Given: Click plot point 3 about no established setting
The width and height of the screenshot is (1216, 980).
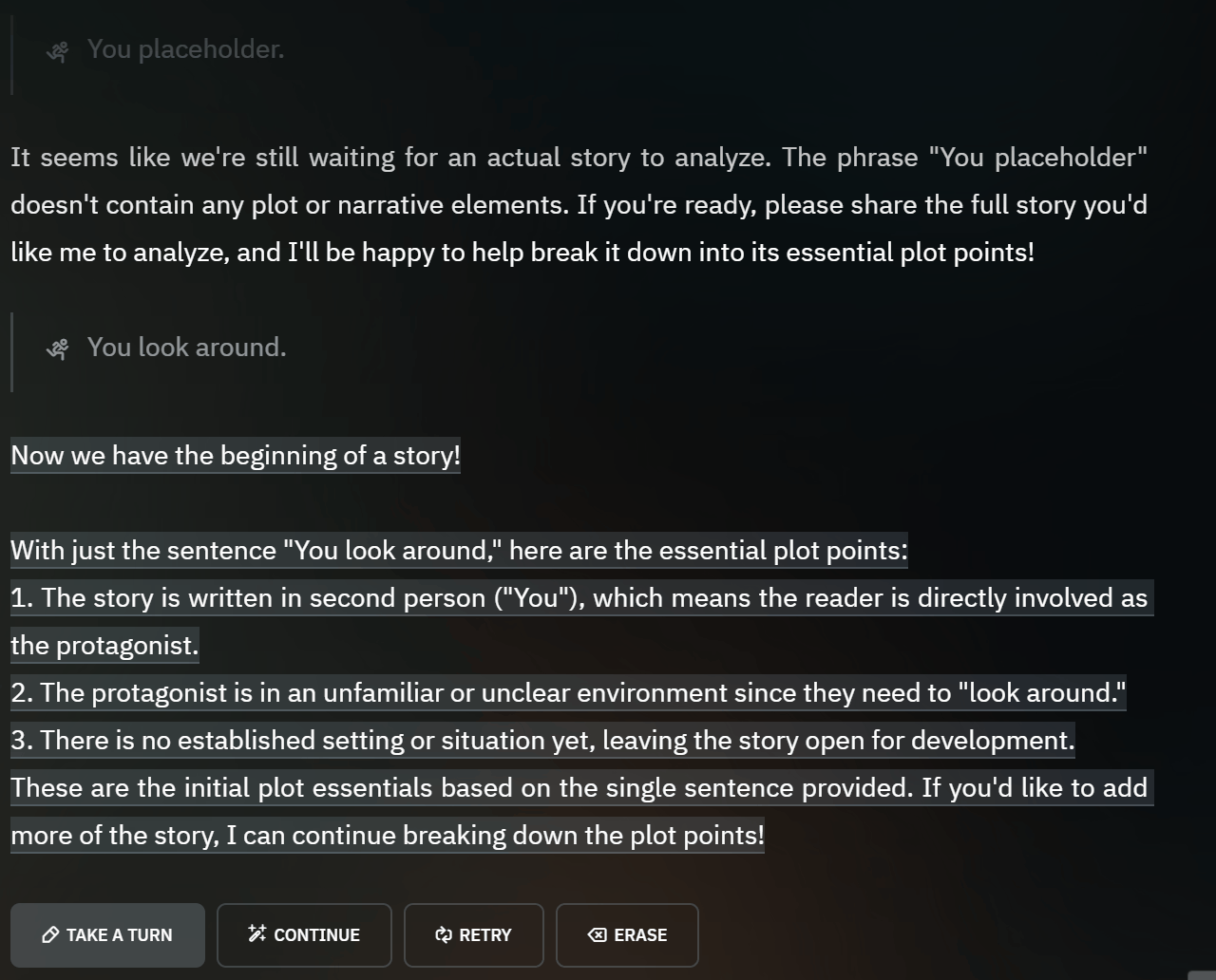Looking at the screenshot, I should 542,741.
